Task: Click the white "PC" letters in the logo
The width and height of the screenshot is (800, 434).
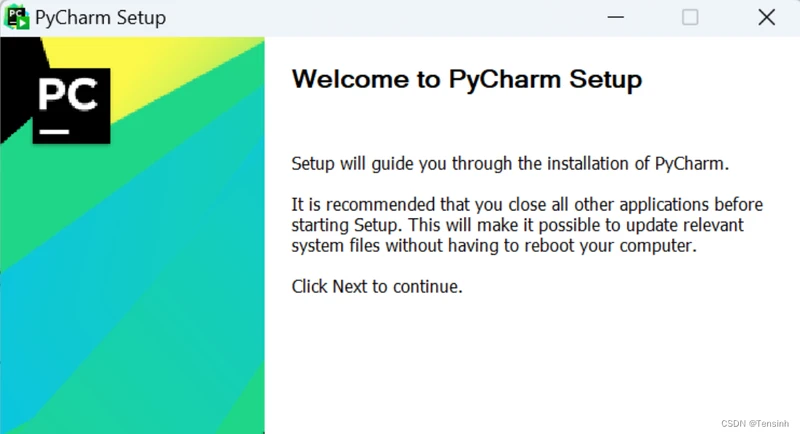Action: point(68,94)
